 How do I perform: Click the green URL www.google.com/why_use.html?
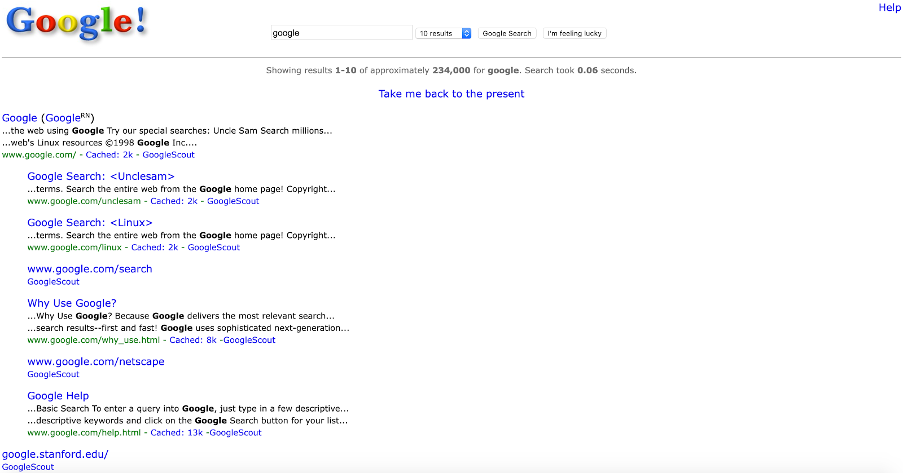point(93,340)
